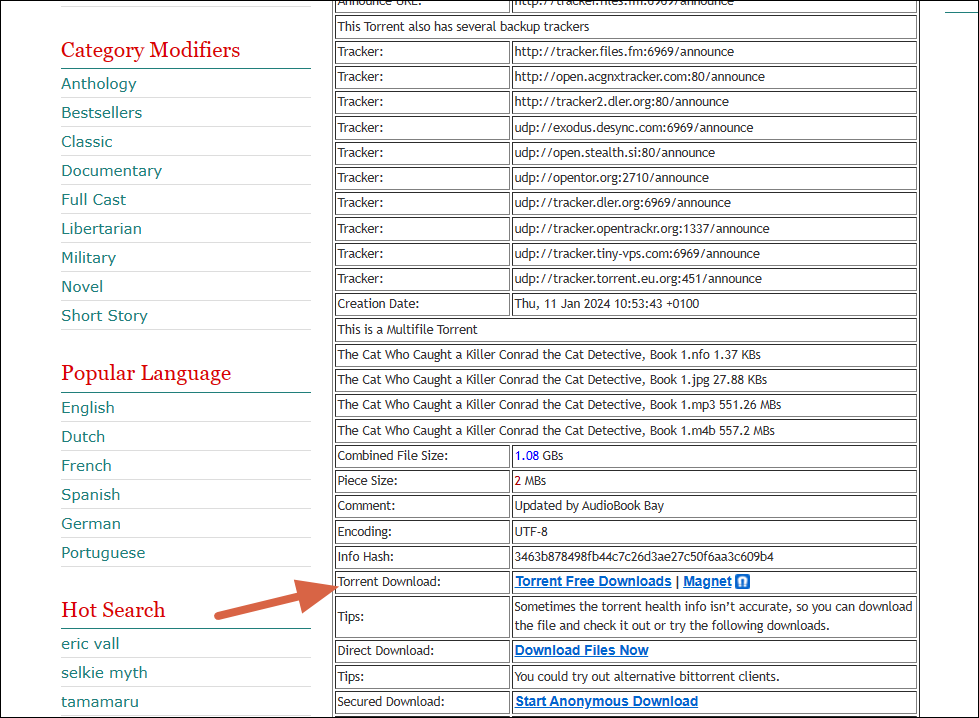This screenshot has height=718, width=979.
Task: Click the .mp3 file row 551.26 MBs
Action: pyautogui.click(x=626, y=405)
